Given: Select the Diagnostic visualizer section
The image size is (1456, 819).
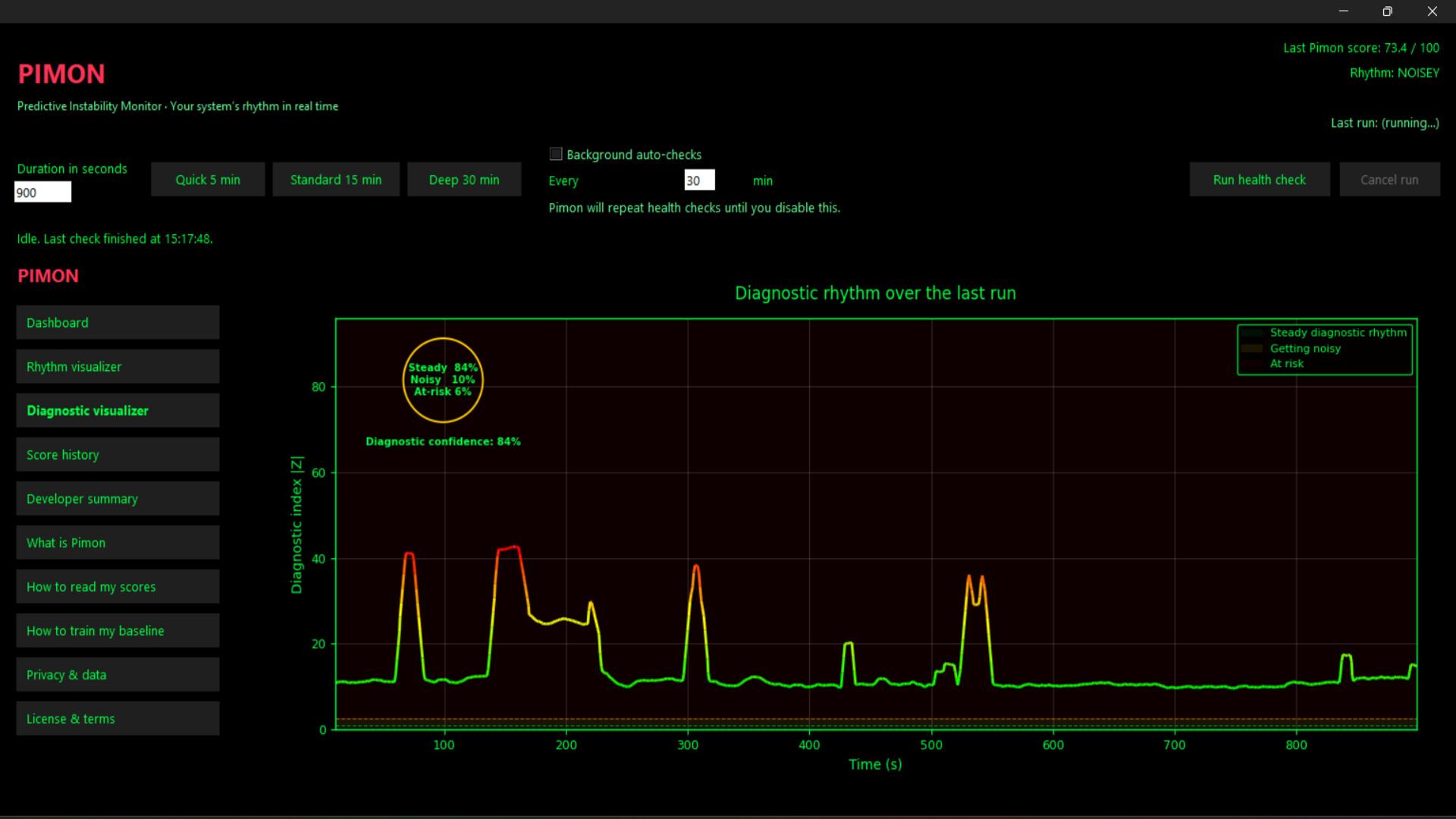Looking at the screenshot, I should (117, 410).
